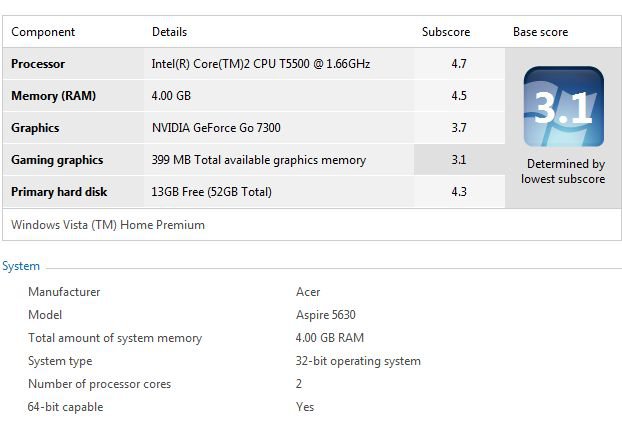Click the 3.1 base score badge icon
Image resolution: width=622 pixels, height=425 pixels.
[564, 107]
